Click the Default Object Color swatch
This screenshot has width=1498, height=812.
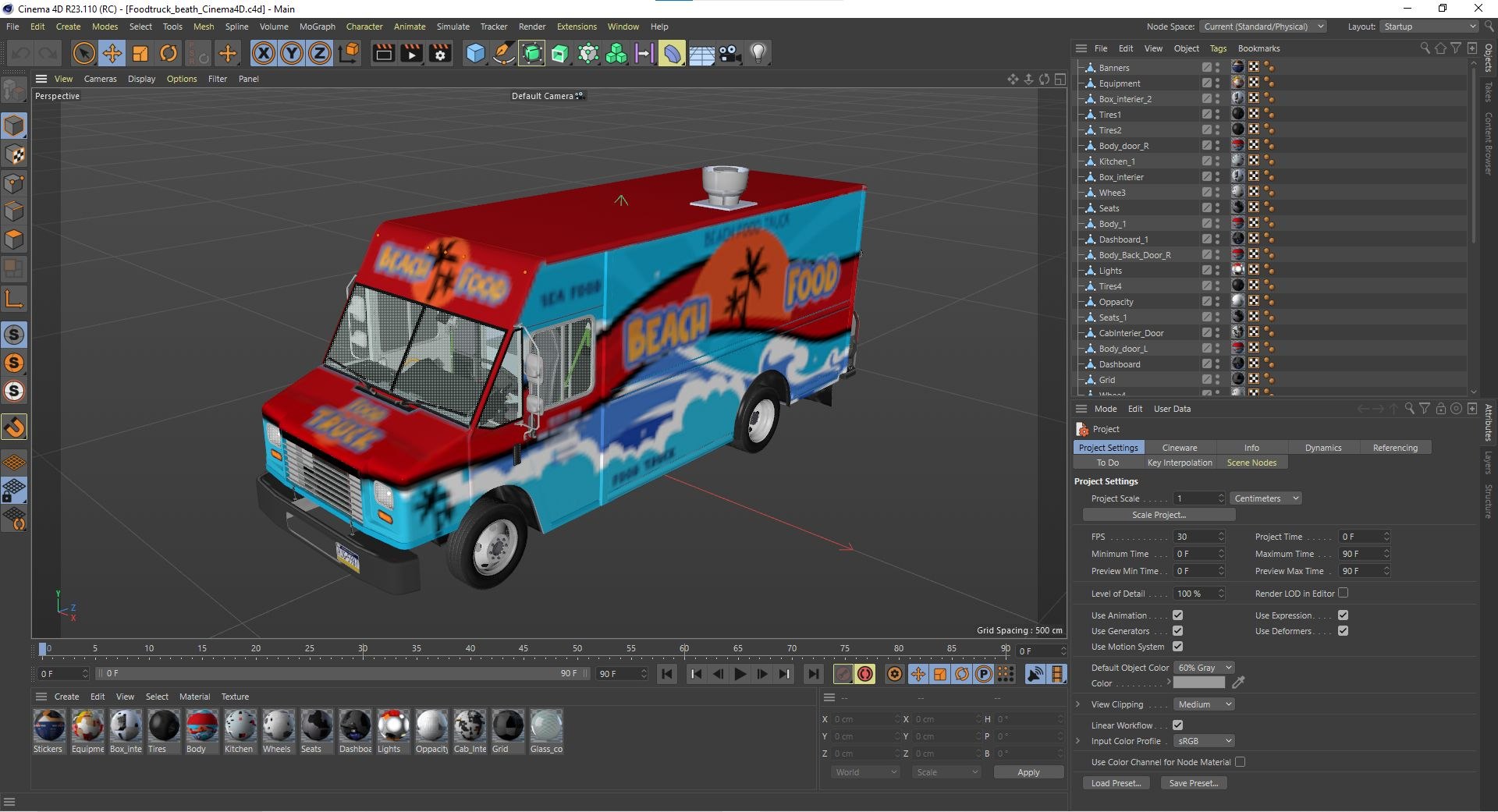point(1199,683)
